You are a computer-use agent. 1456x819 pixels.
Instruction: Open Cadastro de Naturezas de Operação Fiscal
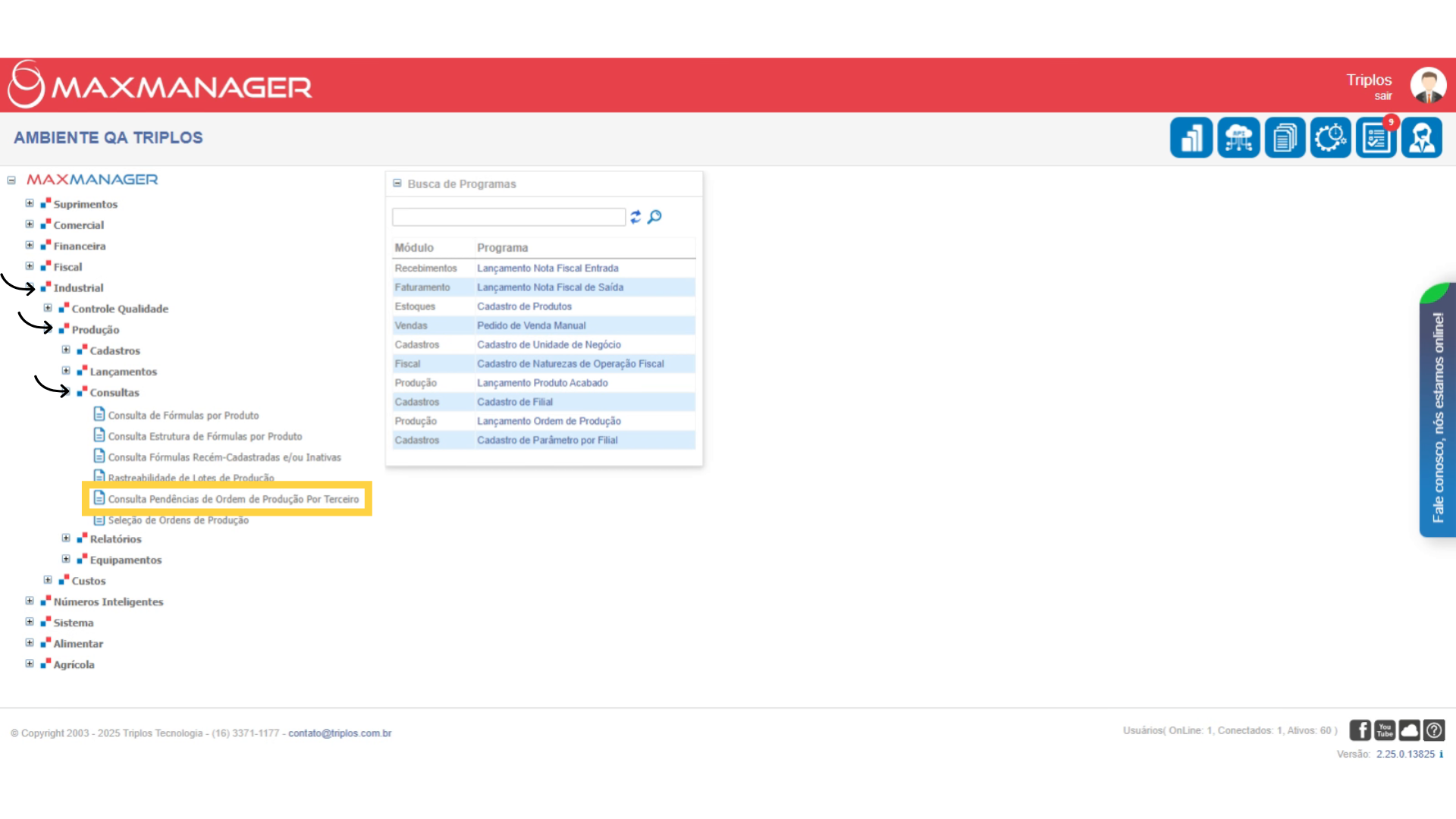click(570, 364)
